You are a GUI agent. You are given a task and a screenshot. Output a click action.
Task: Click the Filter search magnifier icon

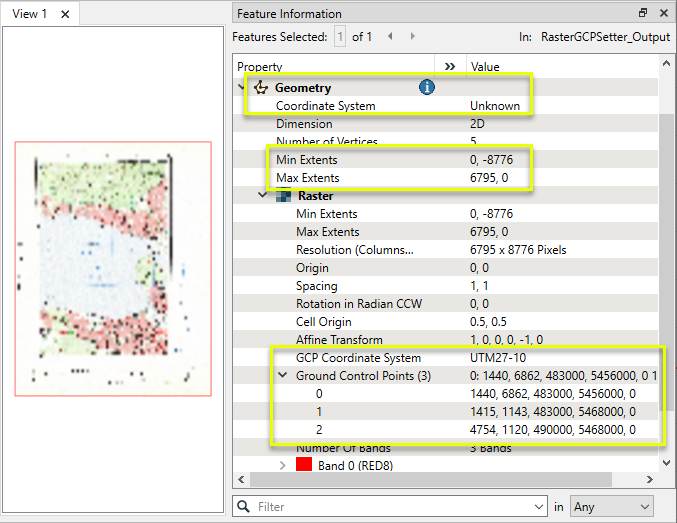[x=243, y=507]
